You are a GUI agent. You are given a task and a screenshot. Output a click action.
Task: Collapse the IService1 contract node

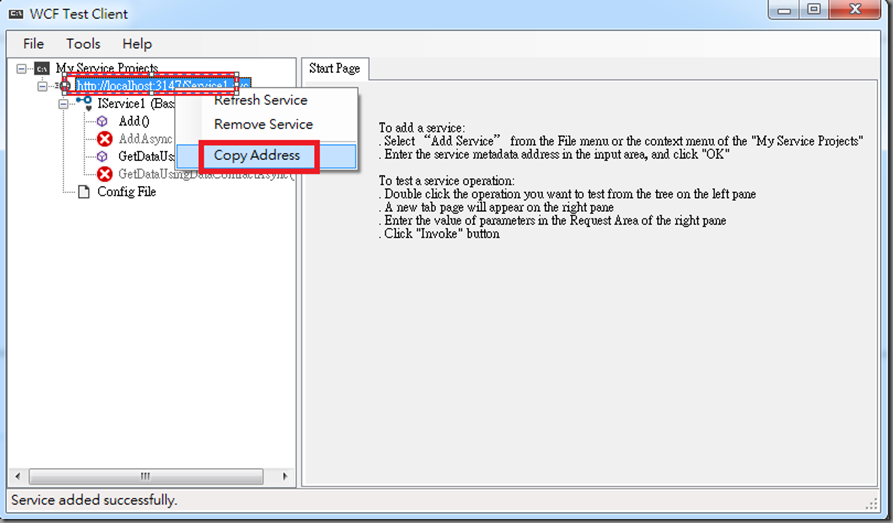coord(63,104)
